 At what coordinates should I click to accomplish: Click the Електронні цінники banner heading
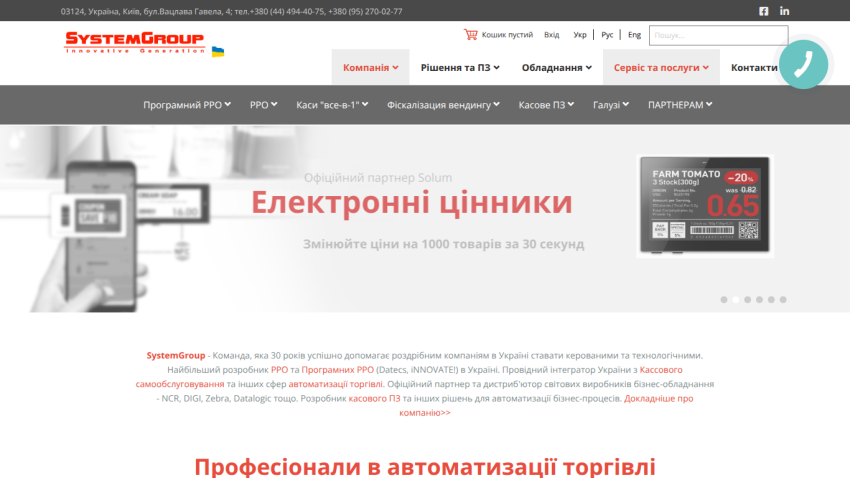[x=411, y=202]
